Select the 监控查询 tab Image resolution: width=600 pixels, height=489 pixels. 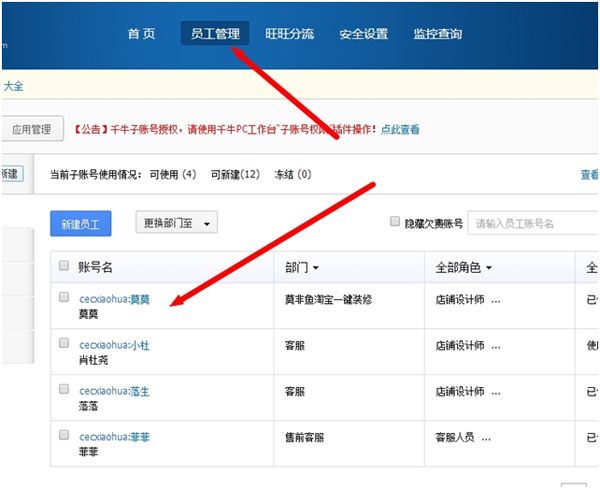(x=437, y=34)
